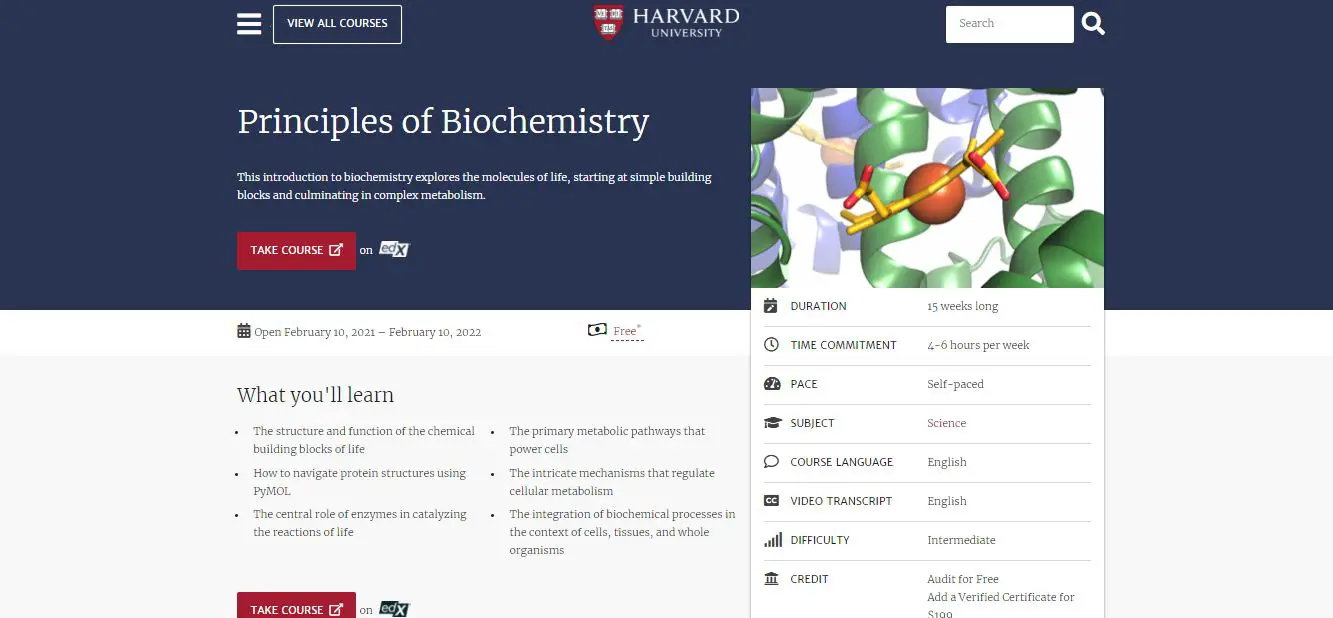Viewport: 1333px width, 618px height.
Task: Click the CC video transcript icon
Action: (771, 500)
